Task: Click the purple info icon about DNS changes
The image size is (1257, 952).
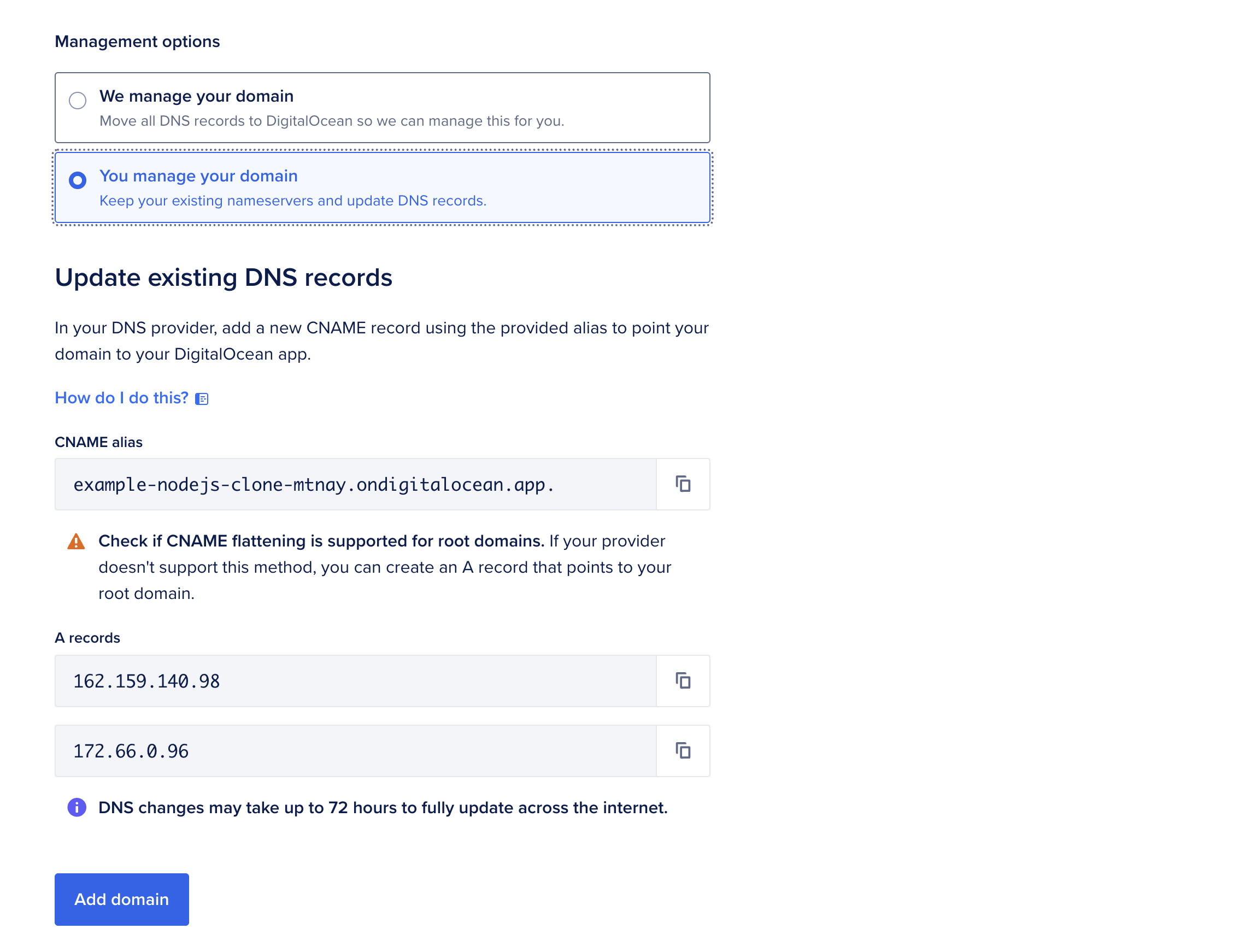Action: pyautogui.click(x=76, y=807)
